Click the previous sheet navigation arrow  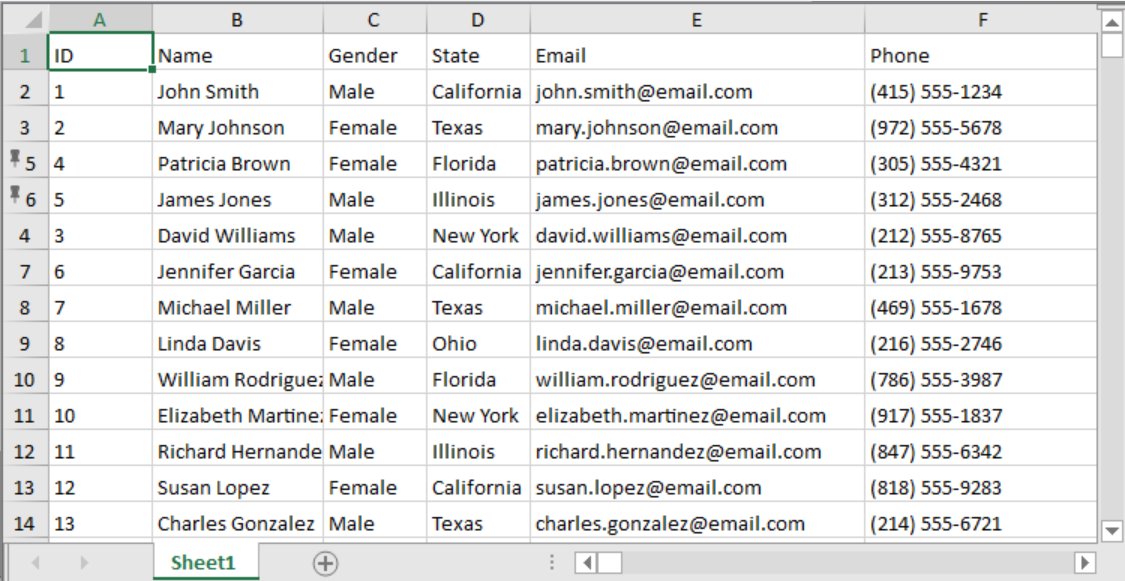[36, 564]
